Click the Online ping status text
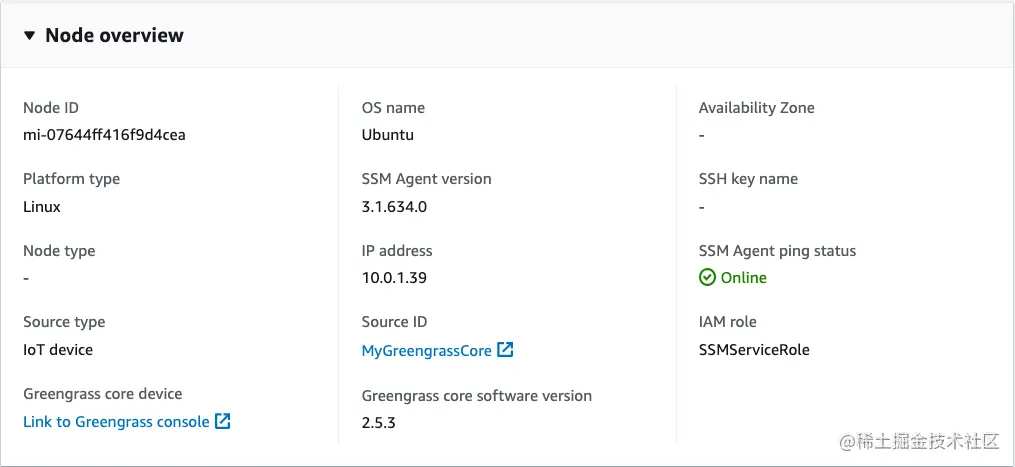Screen dimensions: 1015x467 (x=744, y=278)
